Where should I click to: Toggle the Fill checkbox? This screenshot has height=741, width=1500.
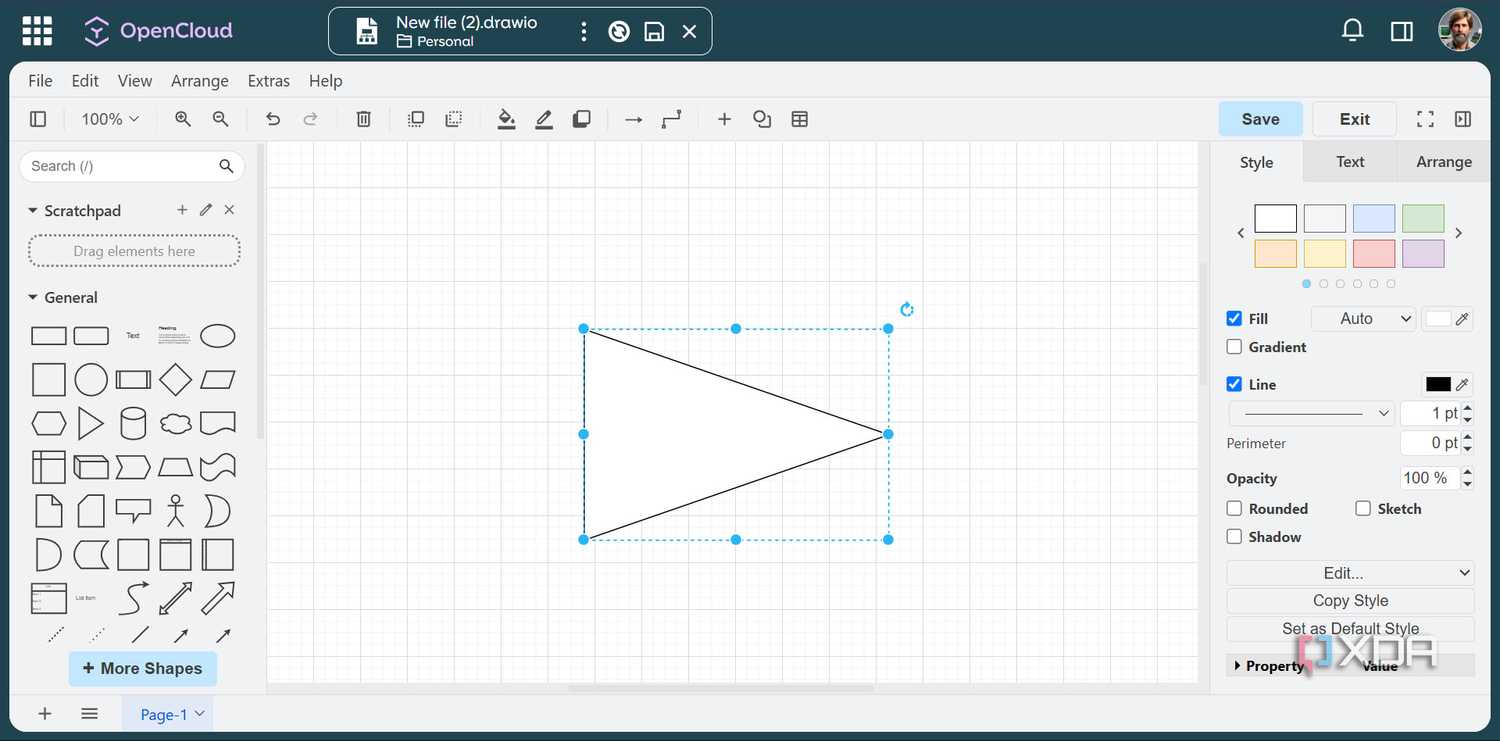point(1234,318)
